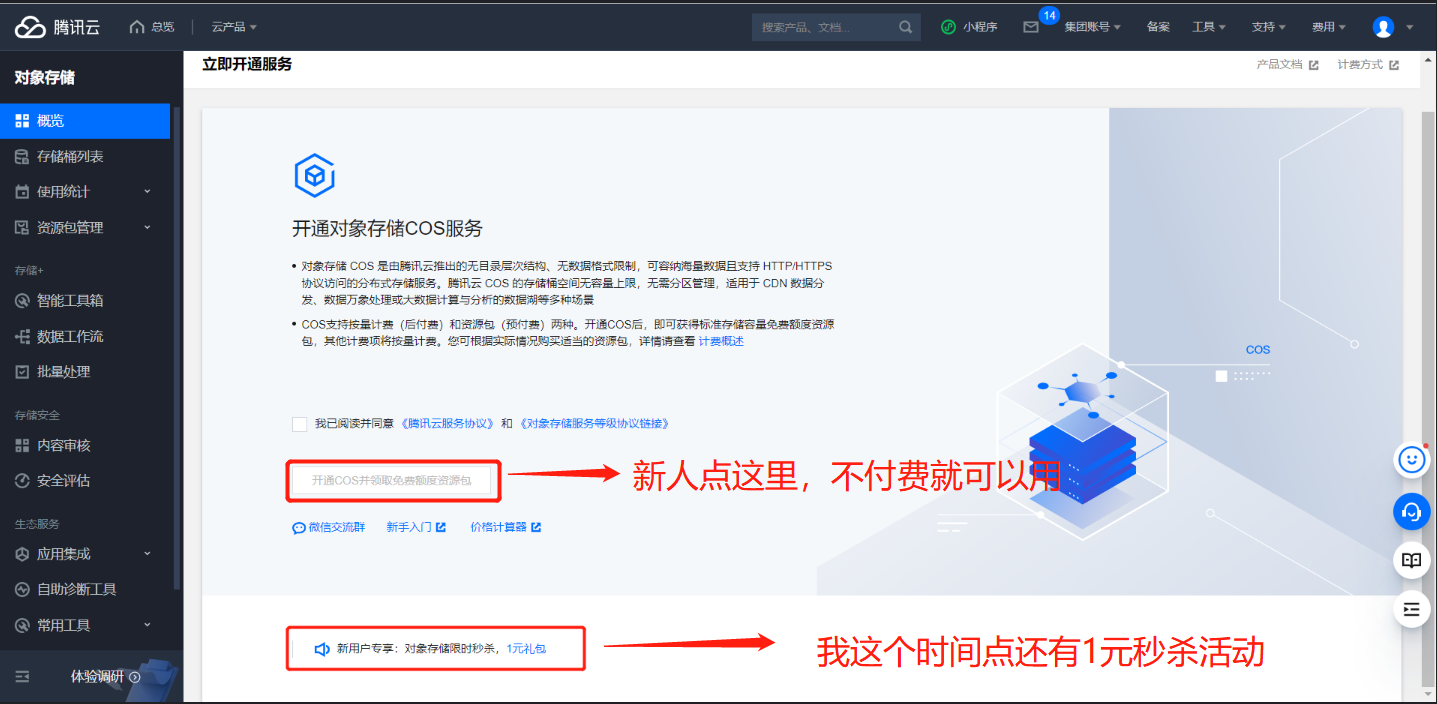The image size is (1437, 704).
Task: Click the speaker icon beside 新用户专享
Action: click(x=322, y=649)
